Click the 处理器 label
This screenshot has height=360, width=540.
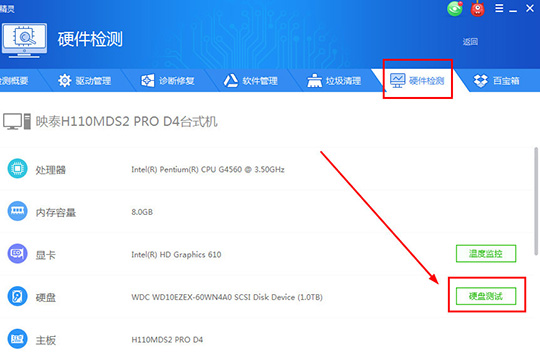point(51,169)
